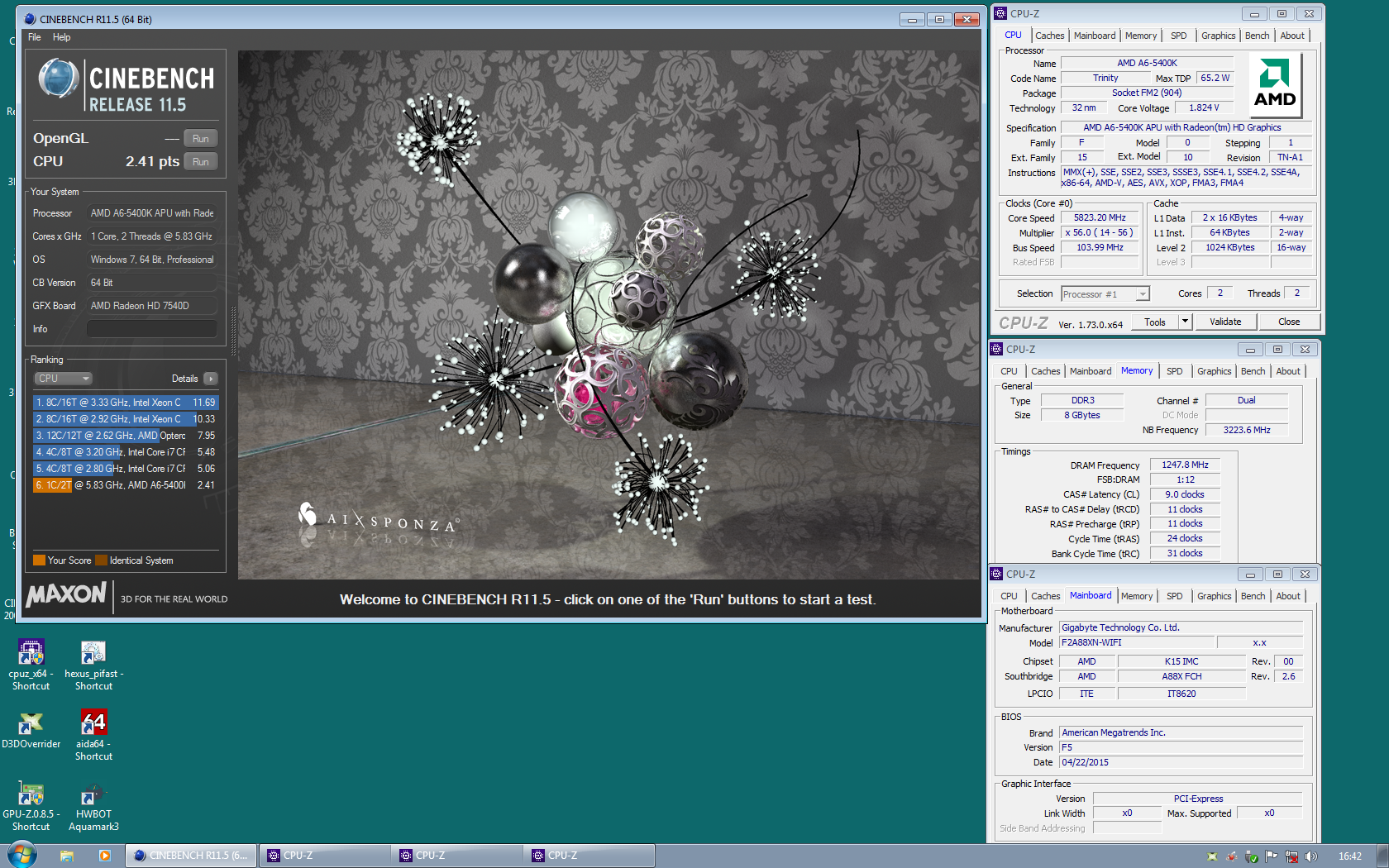Open the File menu in Cinebench
This screenshot has width=1389, height=868.
coord(34,37)
